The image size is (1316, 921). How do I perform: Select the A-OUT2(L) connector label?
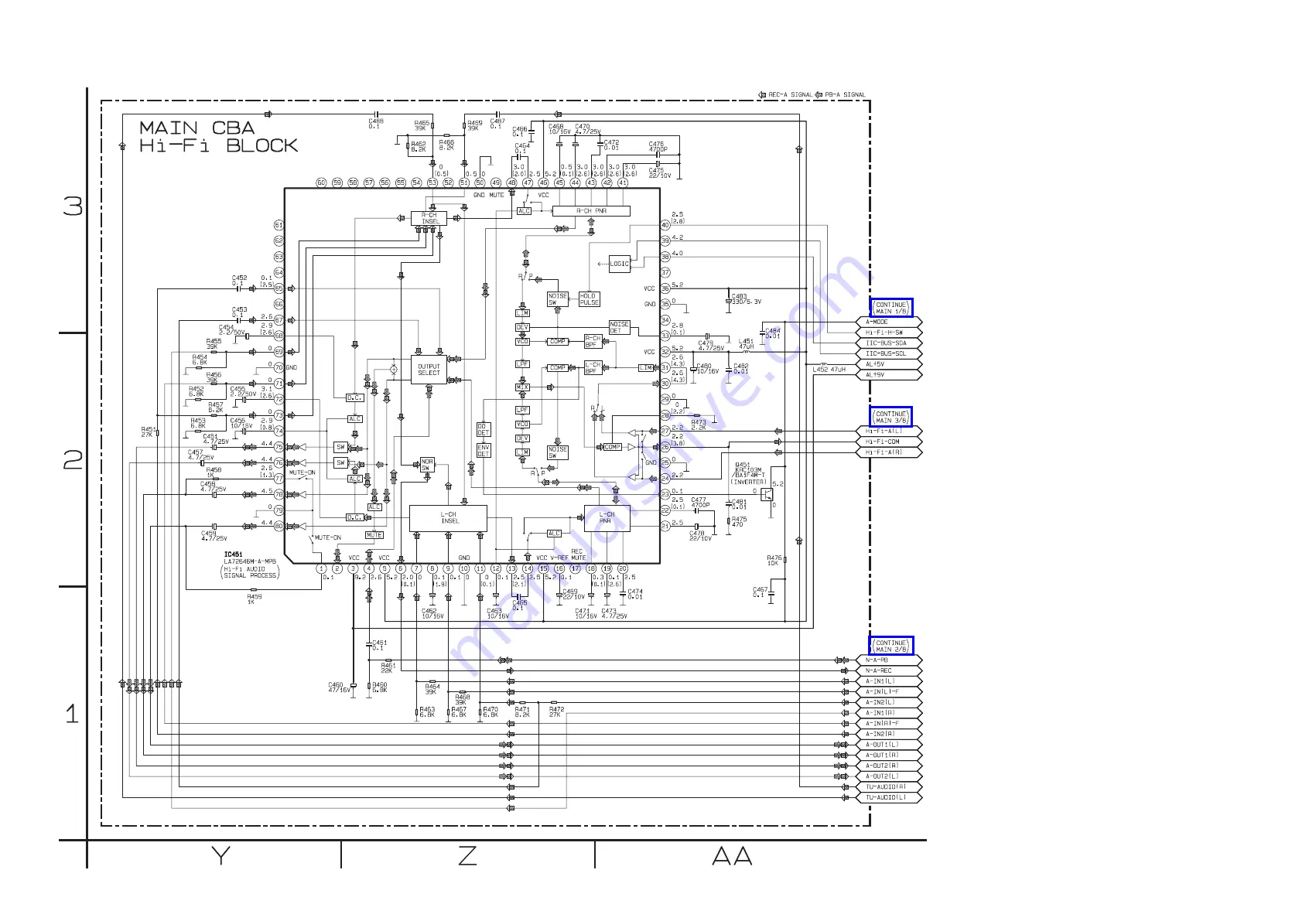pyautogui.click(x=889, y=776)
